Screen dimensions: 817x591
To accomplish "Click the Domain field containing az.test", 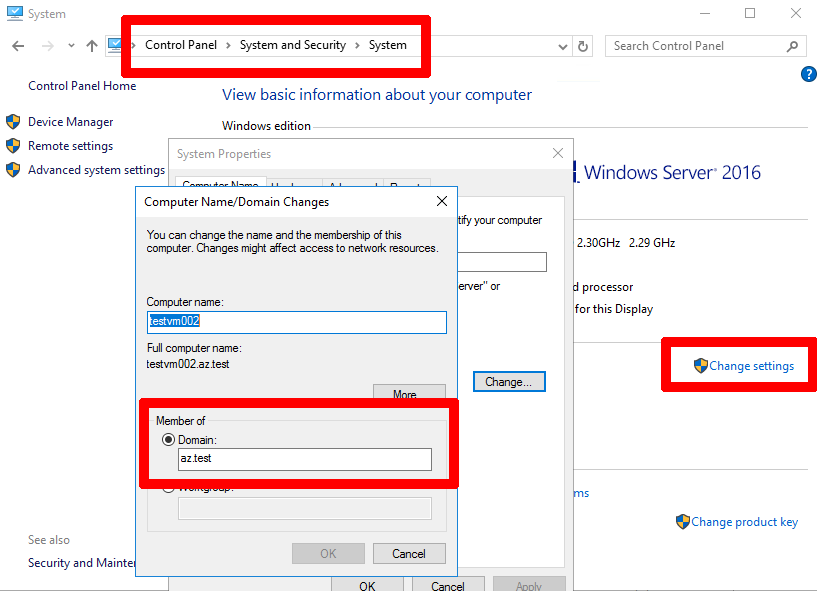I will pos(304,459).
